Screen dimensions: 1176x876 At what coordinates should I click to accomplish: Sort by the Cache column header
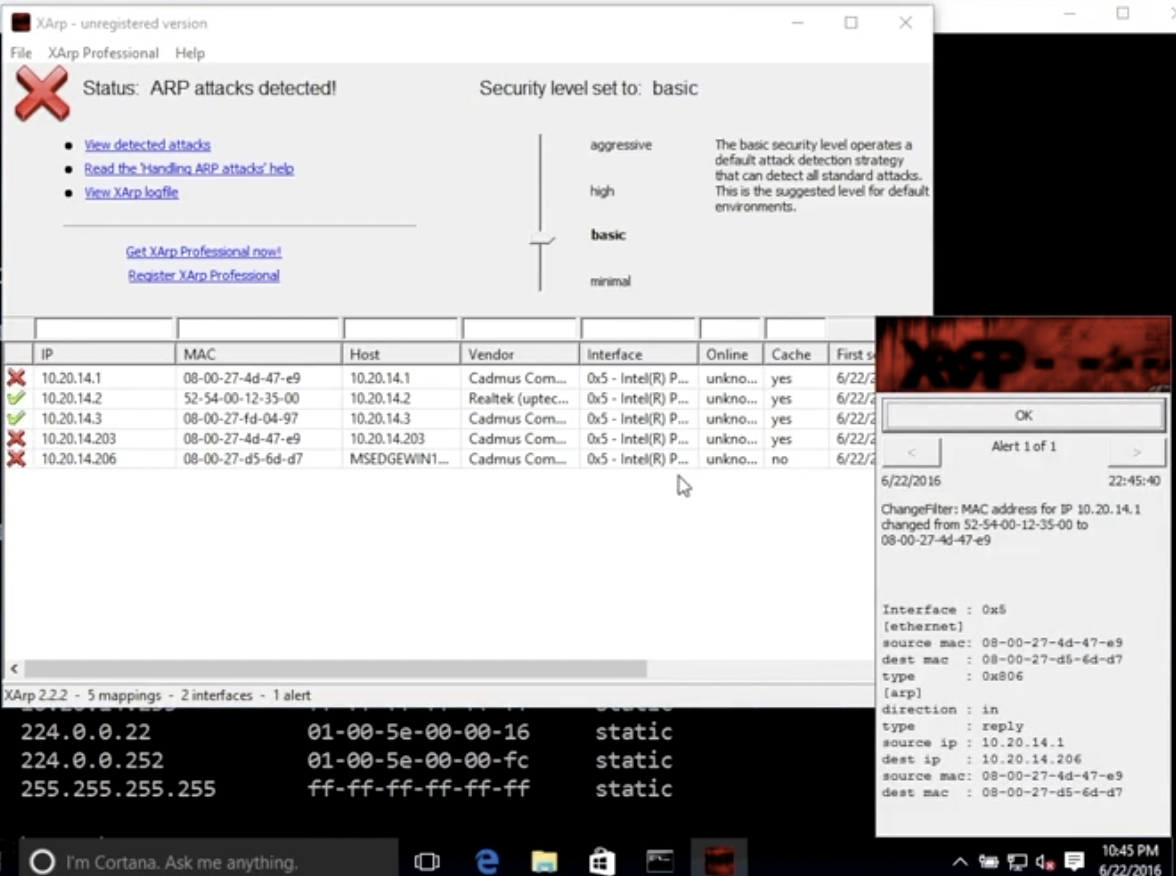point(796,354)
